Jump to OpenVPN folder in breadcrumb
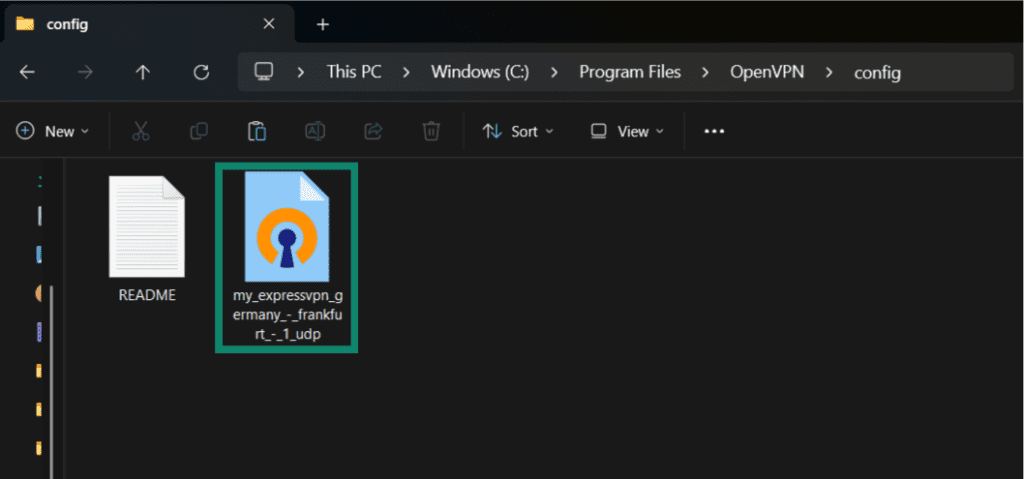 767,72
